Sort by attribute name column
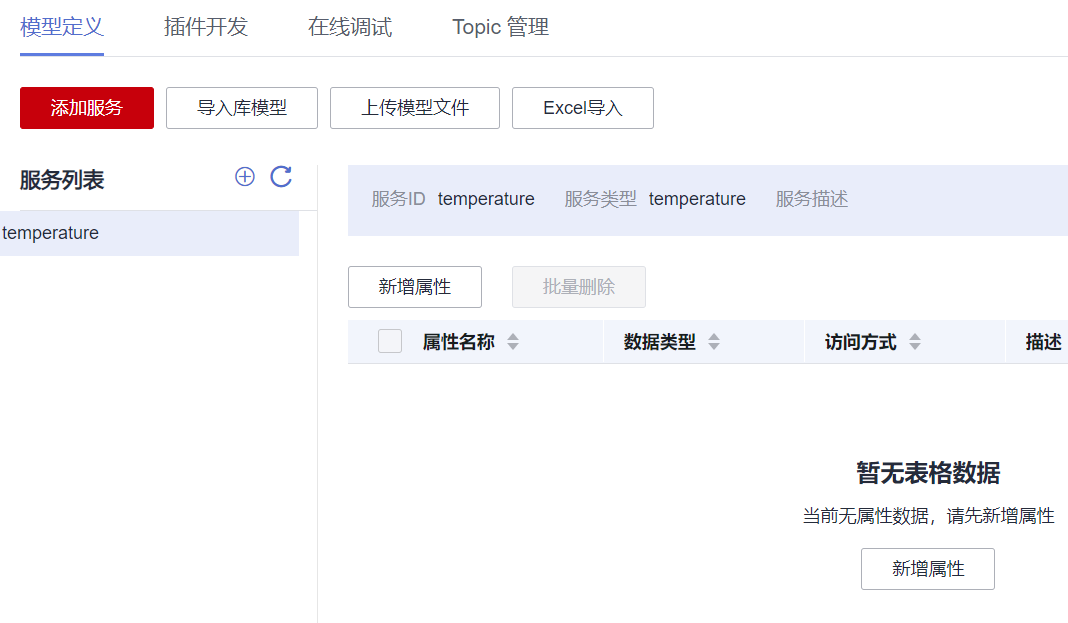Viewport: 1068px width, 623px height. [x=513, y=342]
